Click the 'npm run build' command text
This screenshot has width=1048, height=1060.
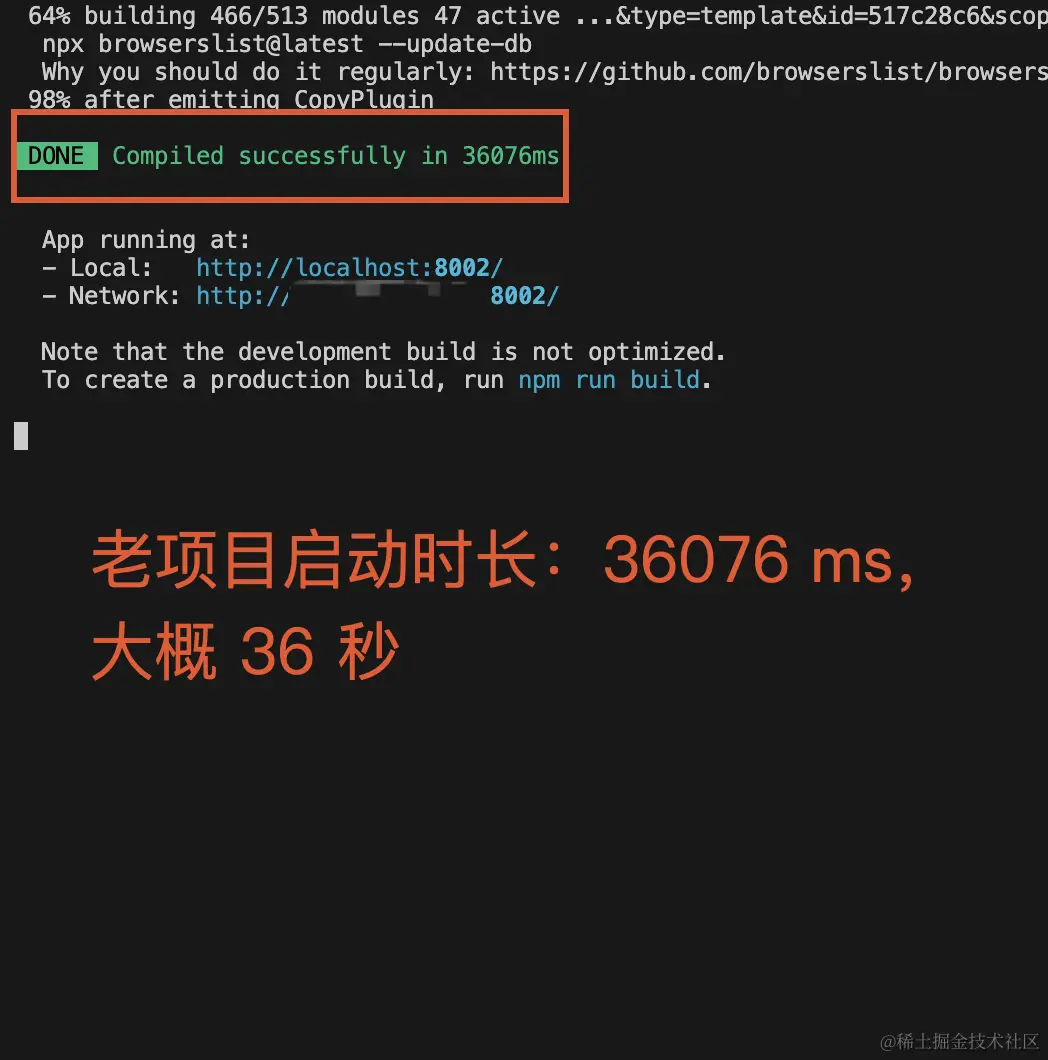609,379
